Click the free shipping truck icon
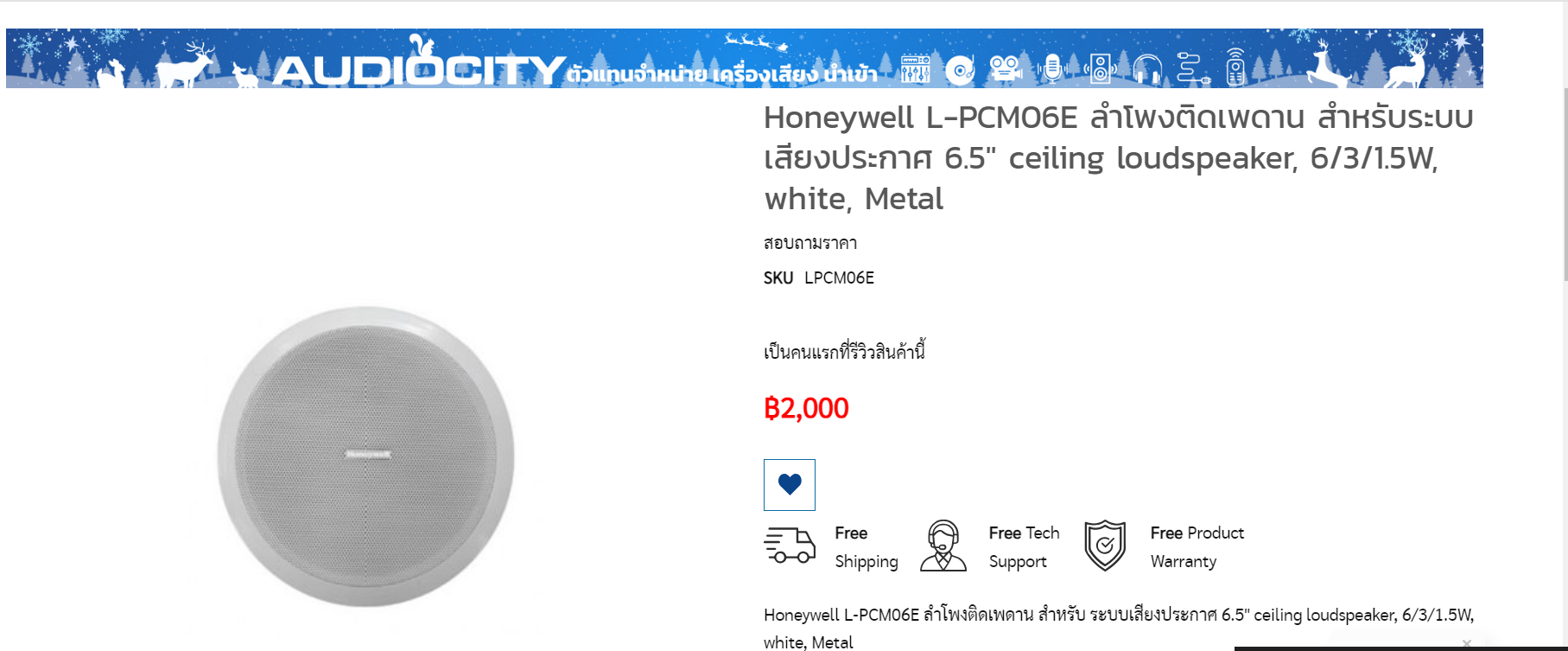Viewport: 1568px width, 651px height. [790, 546]
